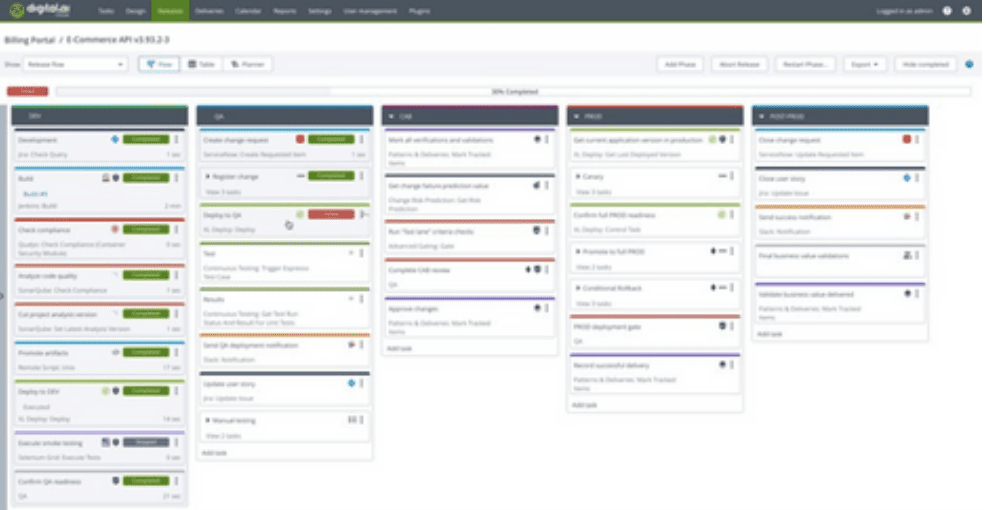The height and width of the screenshot is (510, 990).
Task: Open the Development task three-dot menu
Action: (x=176, y=139)
